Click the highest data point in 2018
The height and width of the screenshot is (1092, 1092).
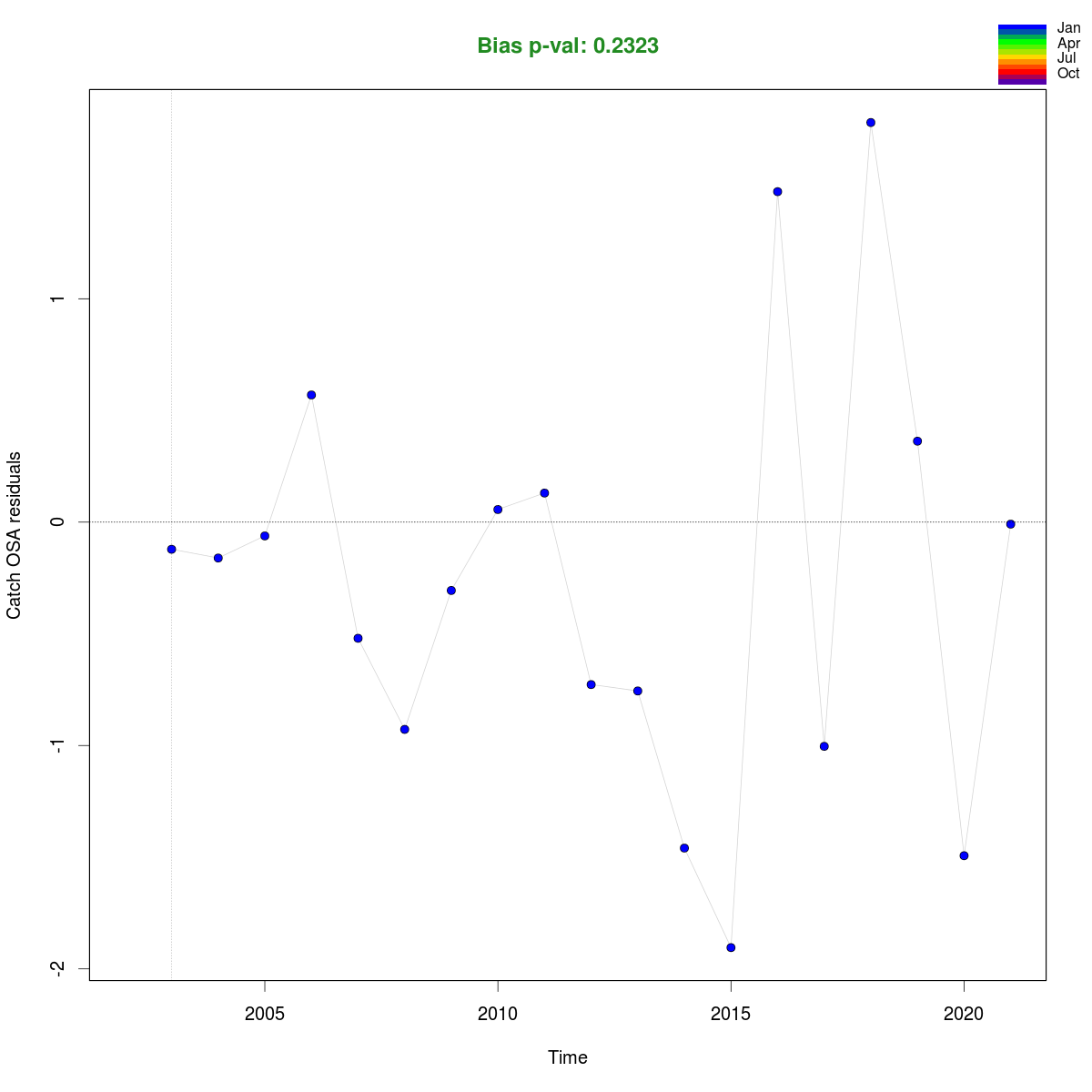pos(871,123)
